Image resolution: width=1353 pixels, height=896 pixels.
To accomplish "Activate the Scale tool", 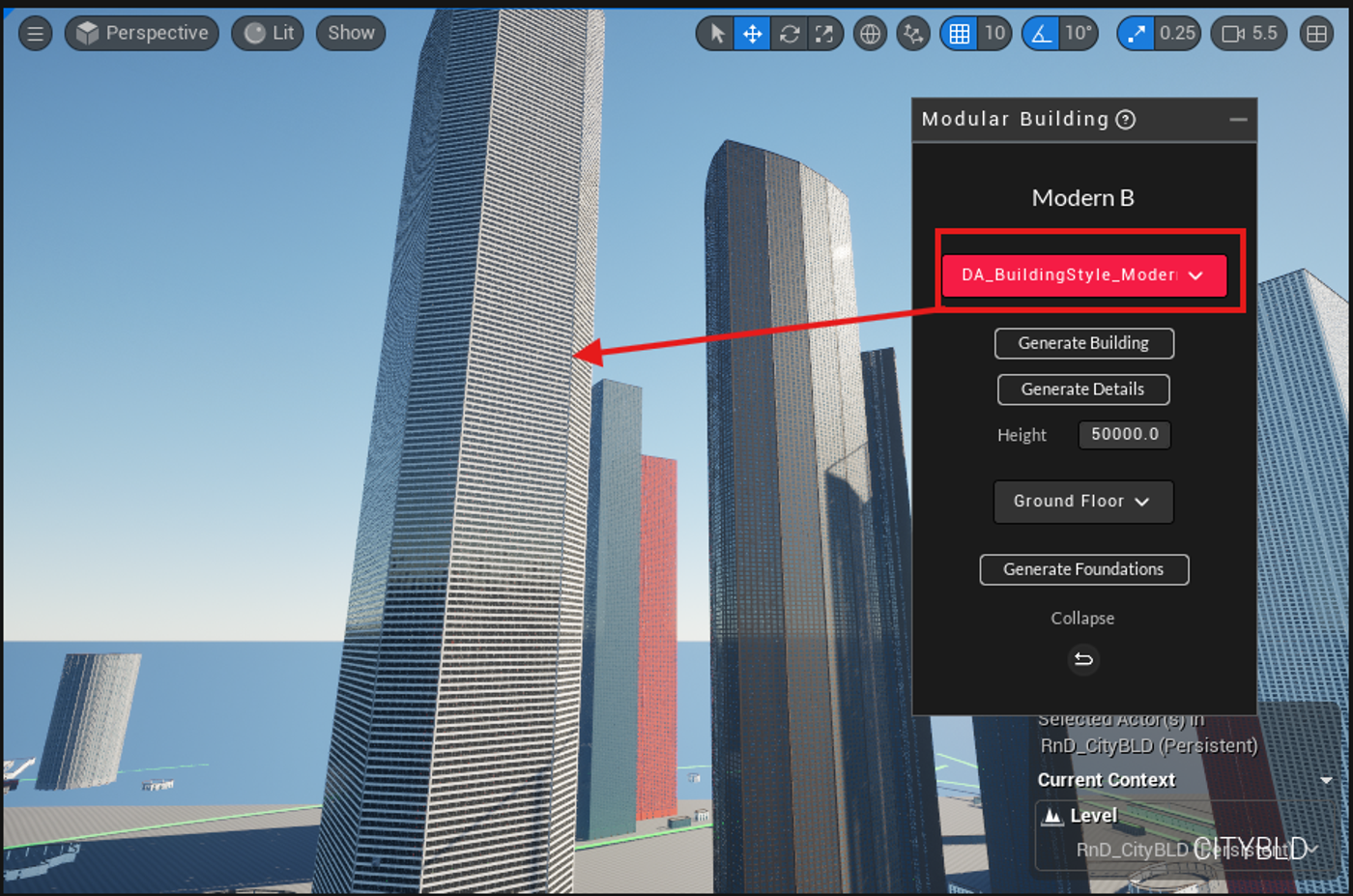I will (824, 34).
